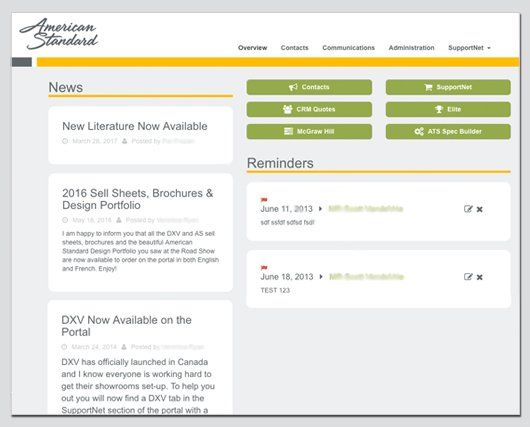Click the user icon on the May 18 post

tap(119, 220)
